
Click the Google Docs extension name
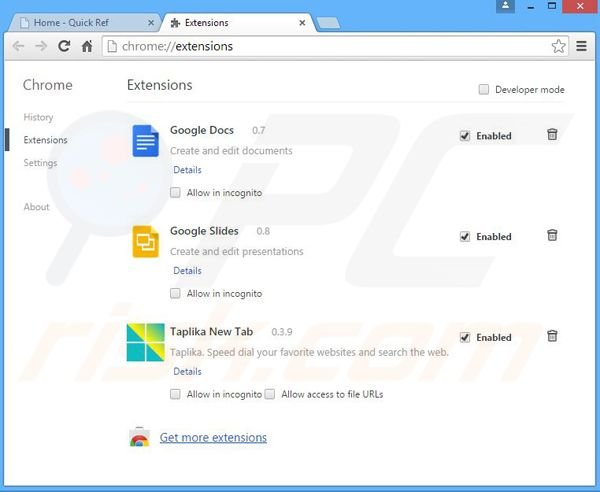202,130
